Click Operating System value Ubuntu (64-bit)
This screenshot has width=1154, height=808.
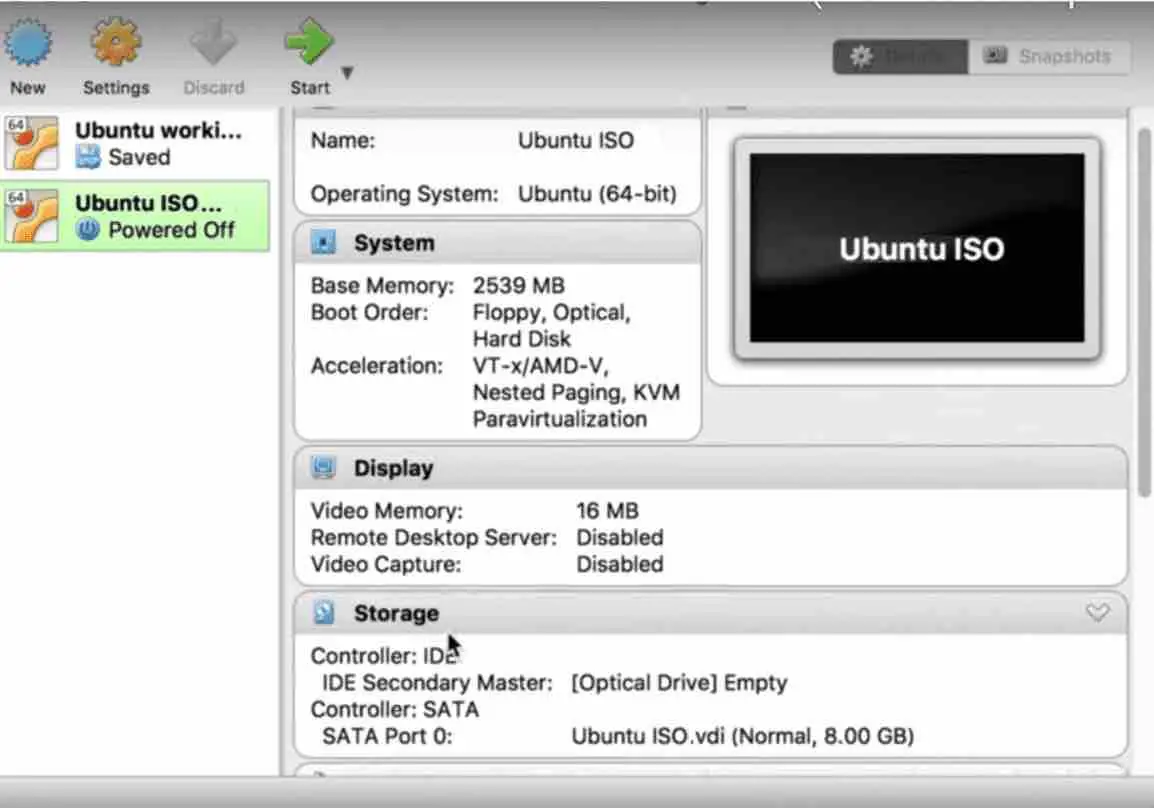point(597,194)
